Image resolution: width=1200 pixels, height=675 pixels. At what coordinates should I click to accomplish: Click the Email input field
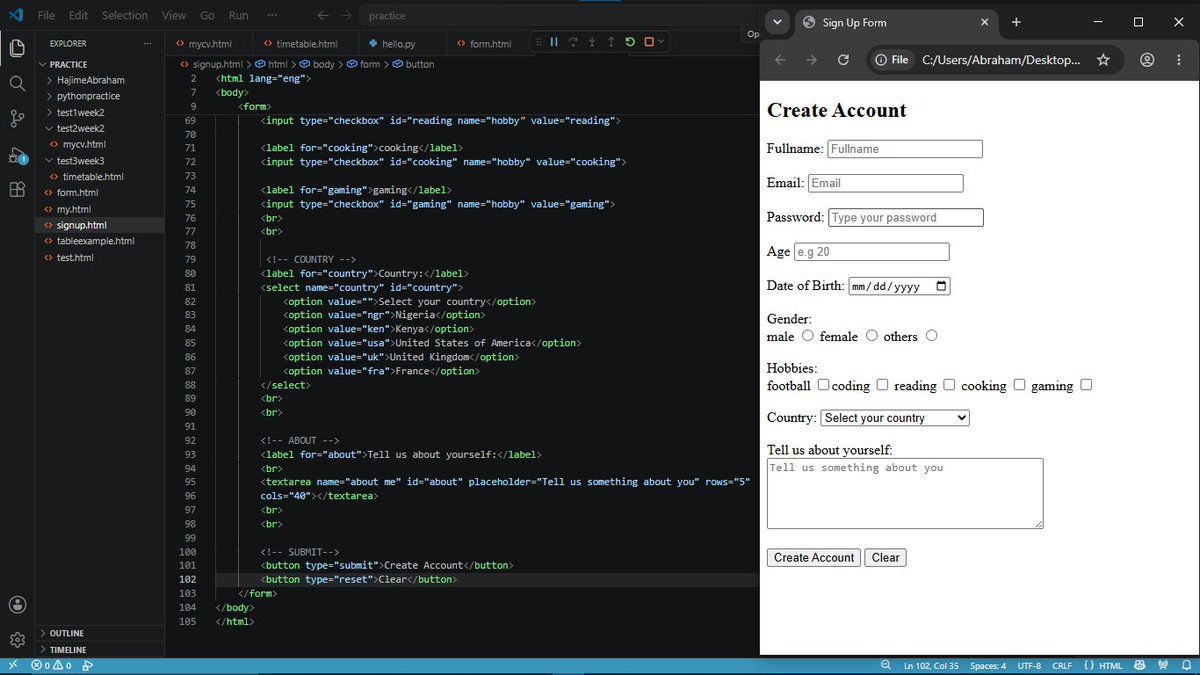tap(886, 183)
